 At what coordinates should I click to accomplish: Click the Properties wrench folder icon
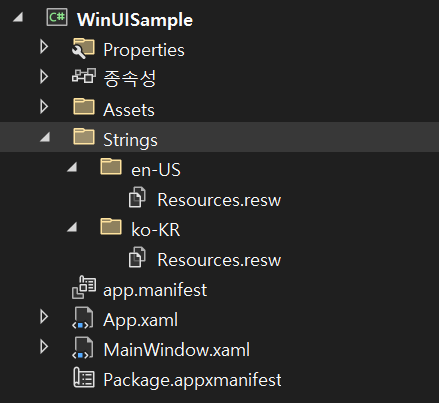coord(83,49)
